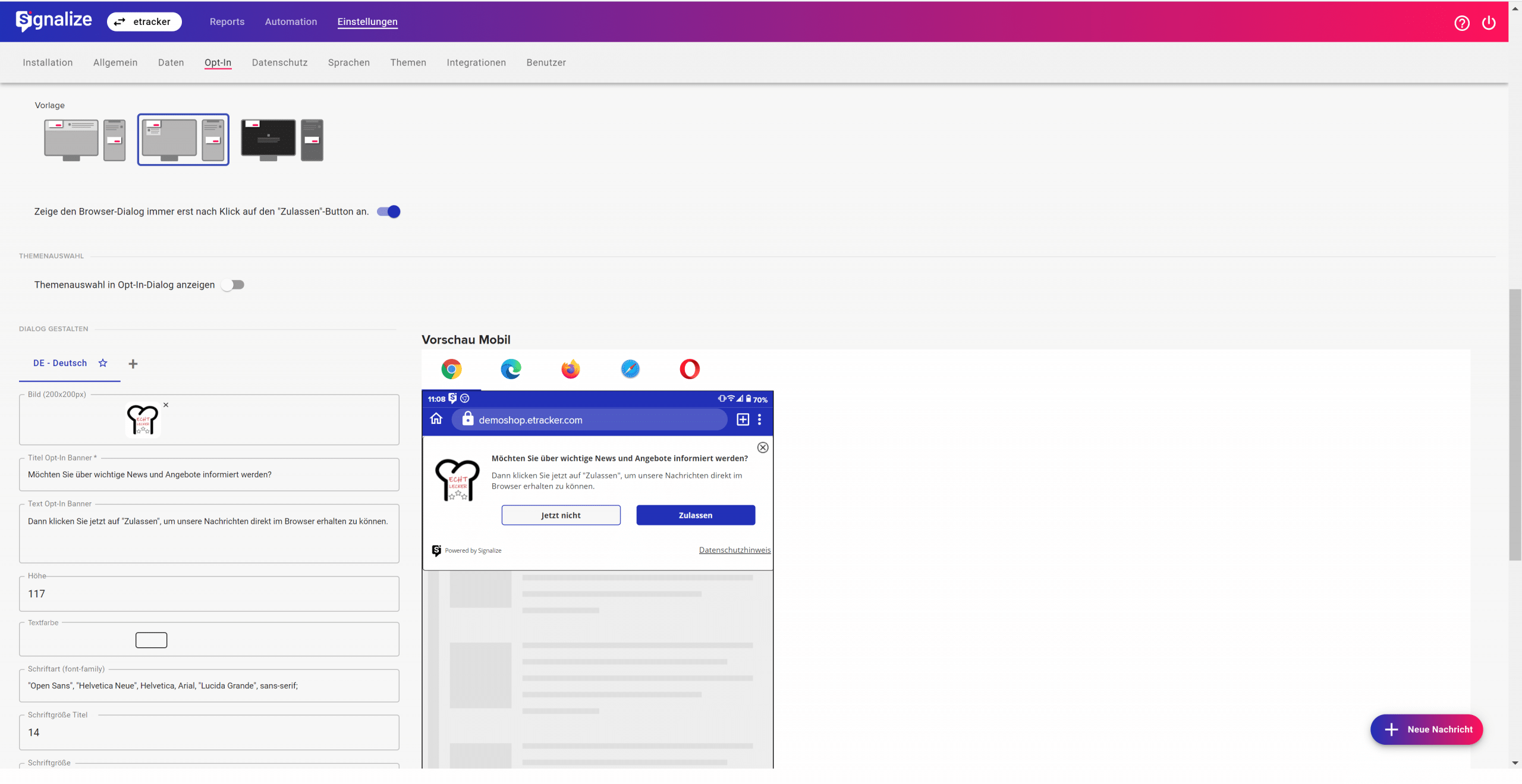The height and width of the screenshot is (784, 1522).
Task: Switch to the Daten tab
Action: tap(171, 62)
